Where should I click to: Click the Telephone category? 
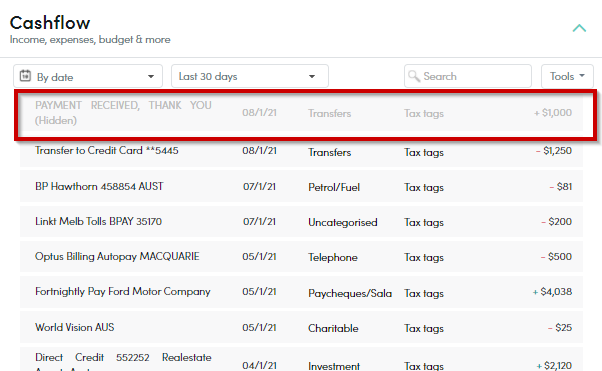coord(332,257)
